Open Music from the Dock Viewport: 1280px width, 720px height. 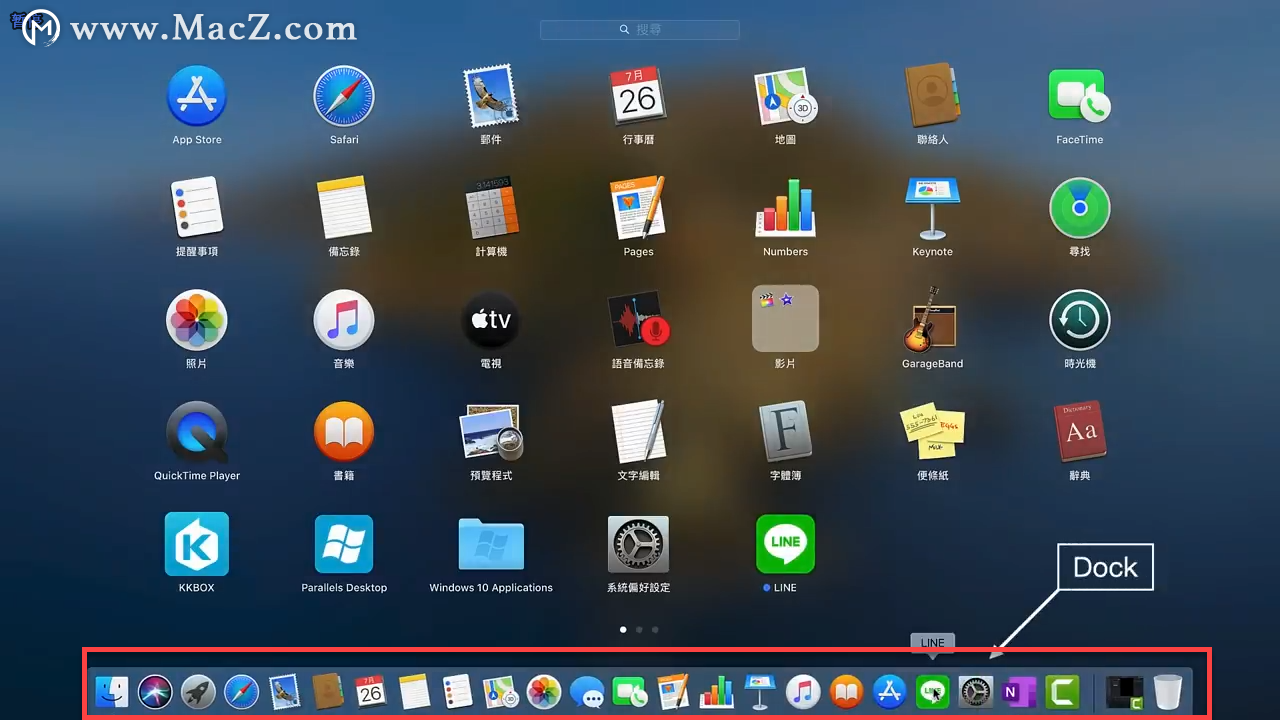803,692
